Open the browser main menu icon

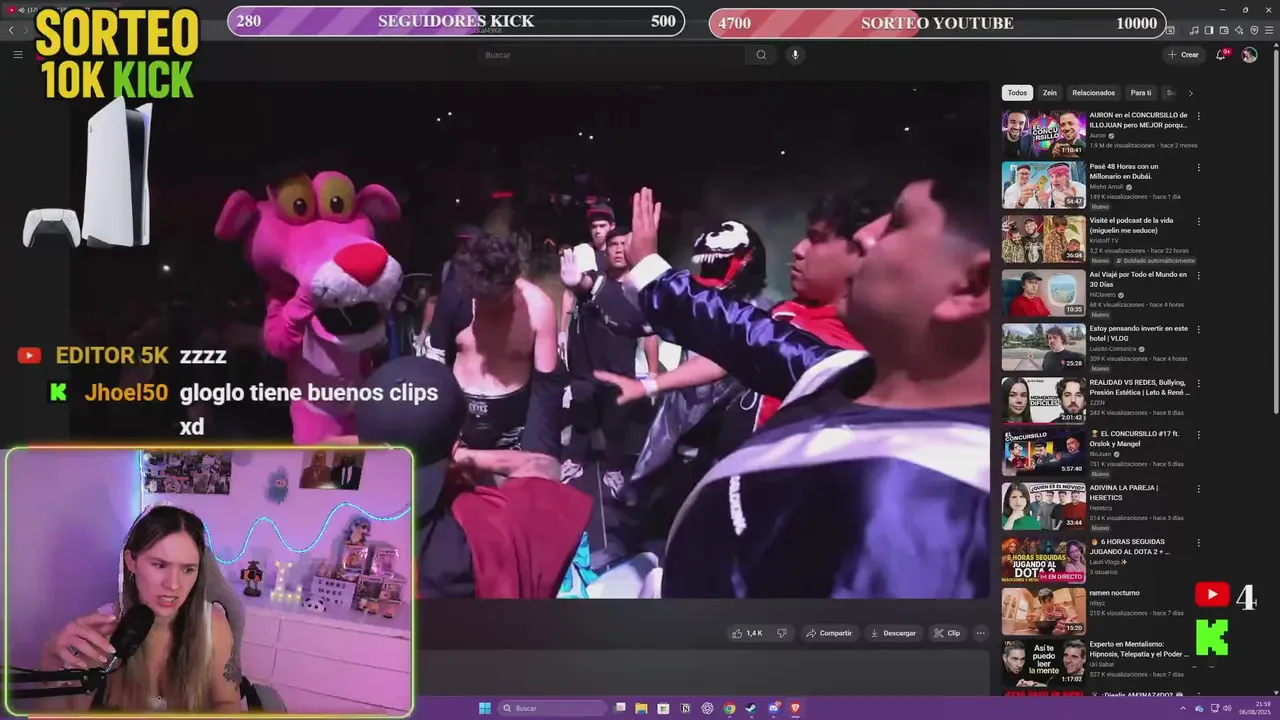[1269, 30]
